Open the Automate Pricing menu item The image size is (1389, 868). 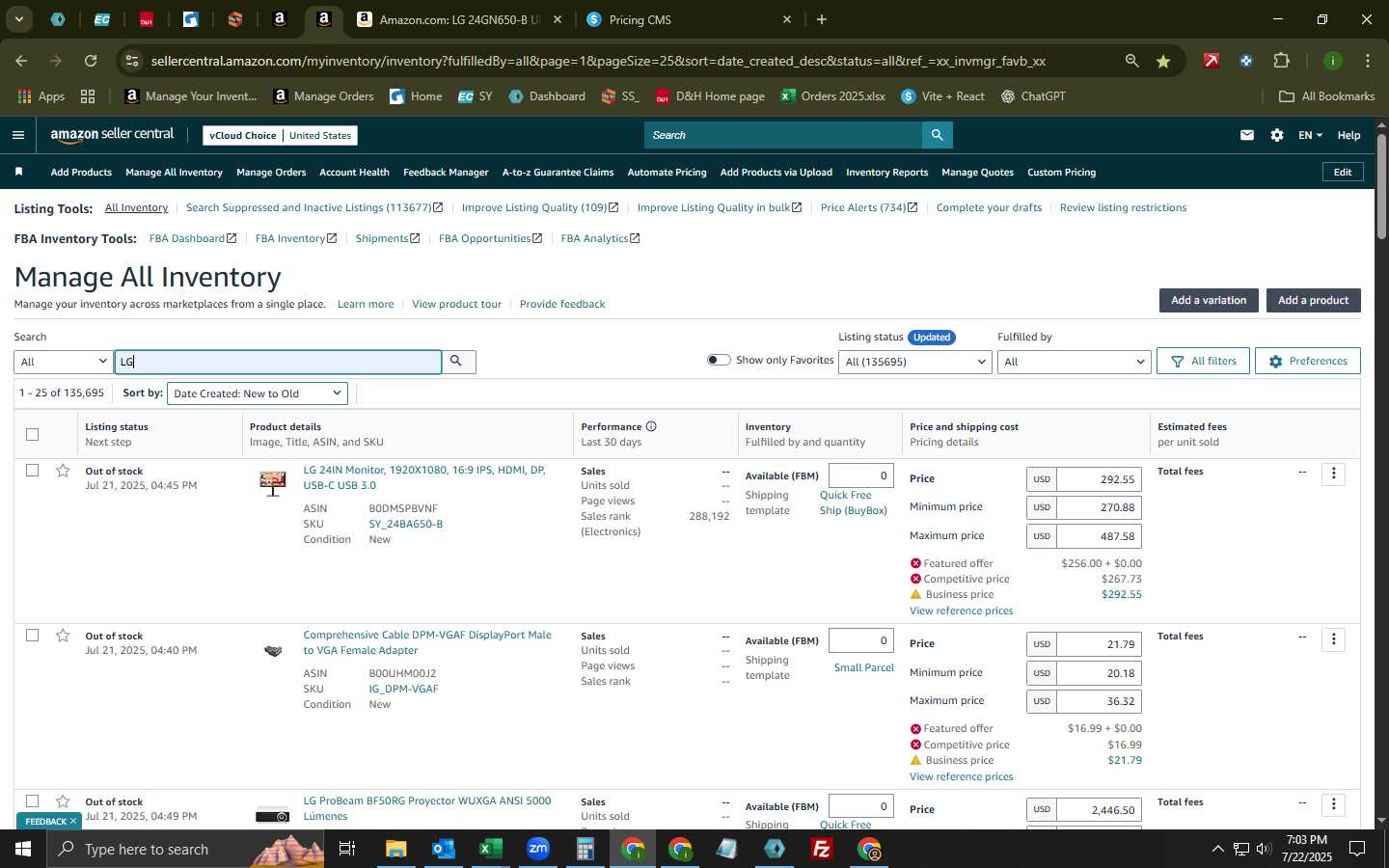click(667, 172)
